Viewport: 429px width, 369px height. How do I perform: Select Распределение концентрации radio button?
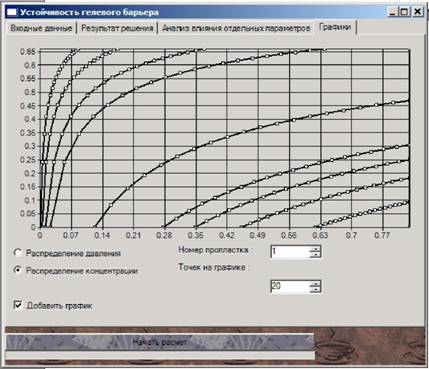(17, 270)
